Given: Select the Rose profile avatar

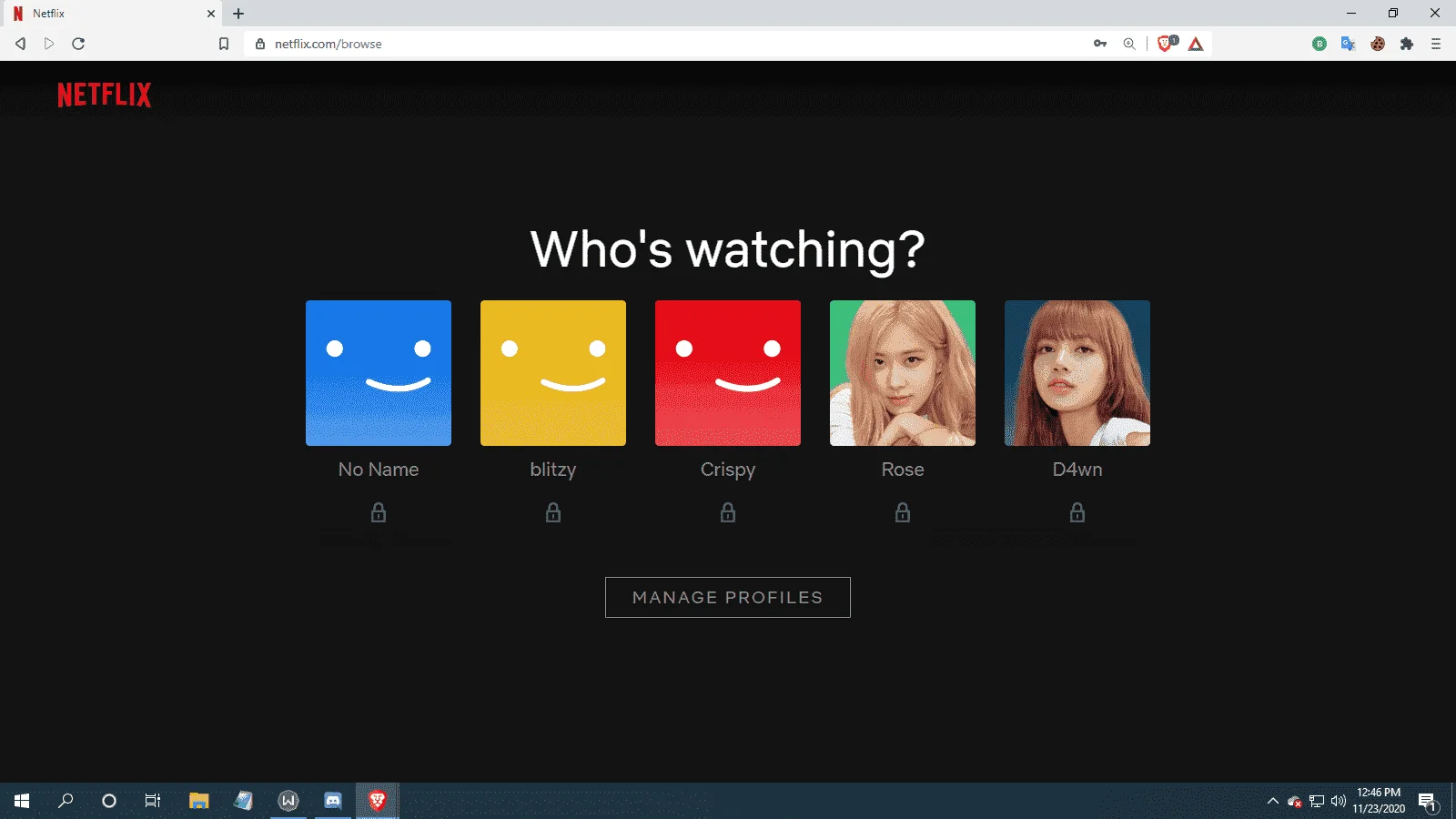Looking at the screenshot, I should (x=903, y=373).
